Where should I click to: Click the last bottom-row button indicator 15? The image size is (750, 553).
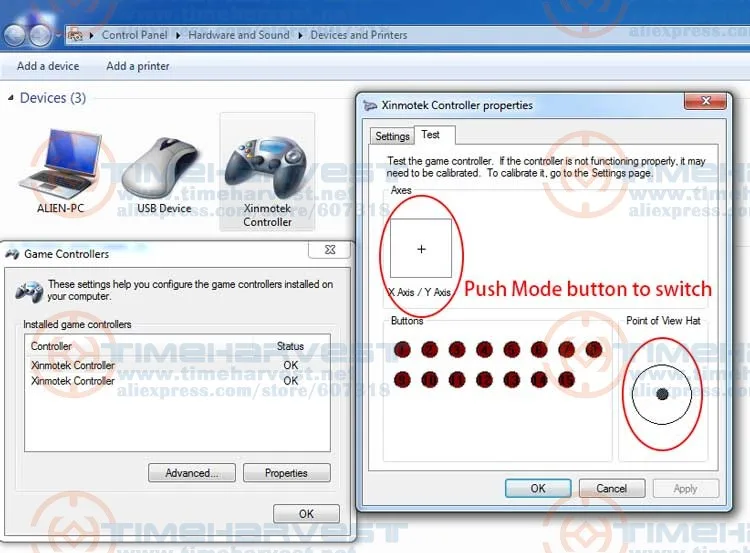(x=566, y=380)
